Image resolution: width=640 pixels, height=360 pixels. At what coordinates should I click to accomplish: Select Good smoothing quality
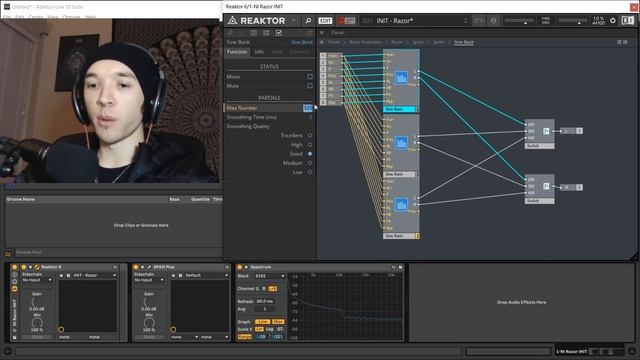pos(310,154)
